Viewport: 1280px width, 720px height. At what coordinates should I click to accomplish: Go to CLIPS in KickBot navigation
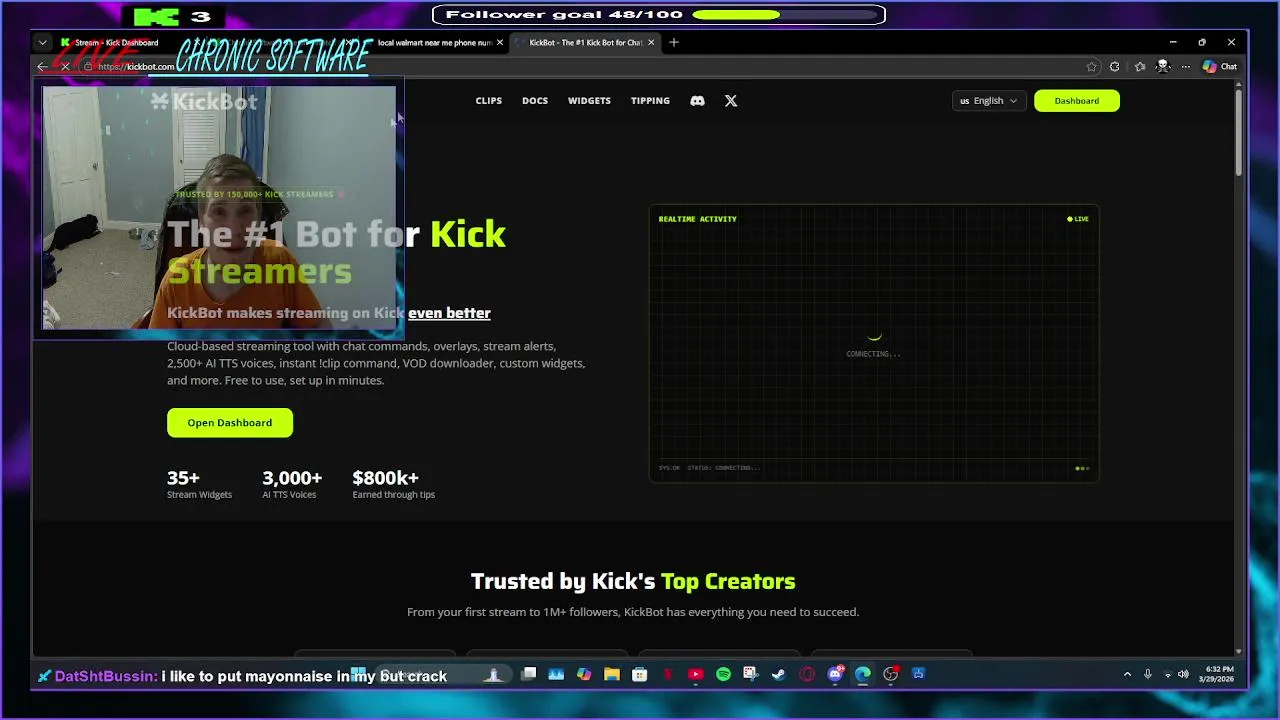pyautogui.click(x=489, y=100)
